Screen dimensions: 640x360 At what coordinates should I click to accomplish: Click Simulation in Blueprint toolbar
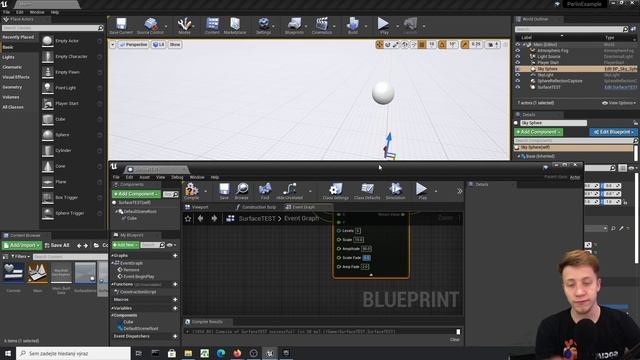coord(396,191)
